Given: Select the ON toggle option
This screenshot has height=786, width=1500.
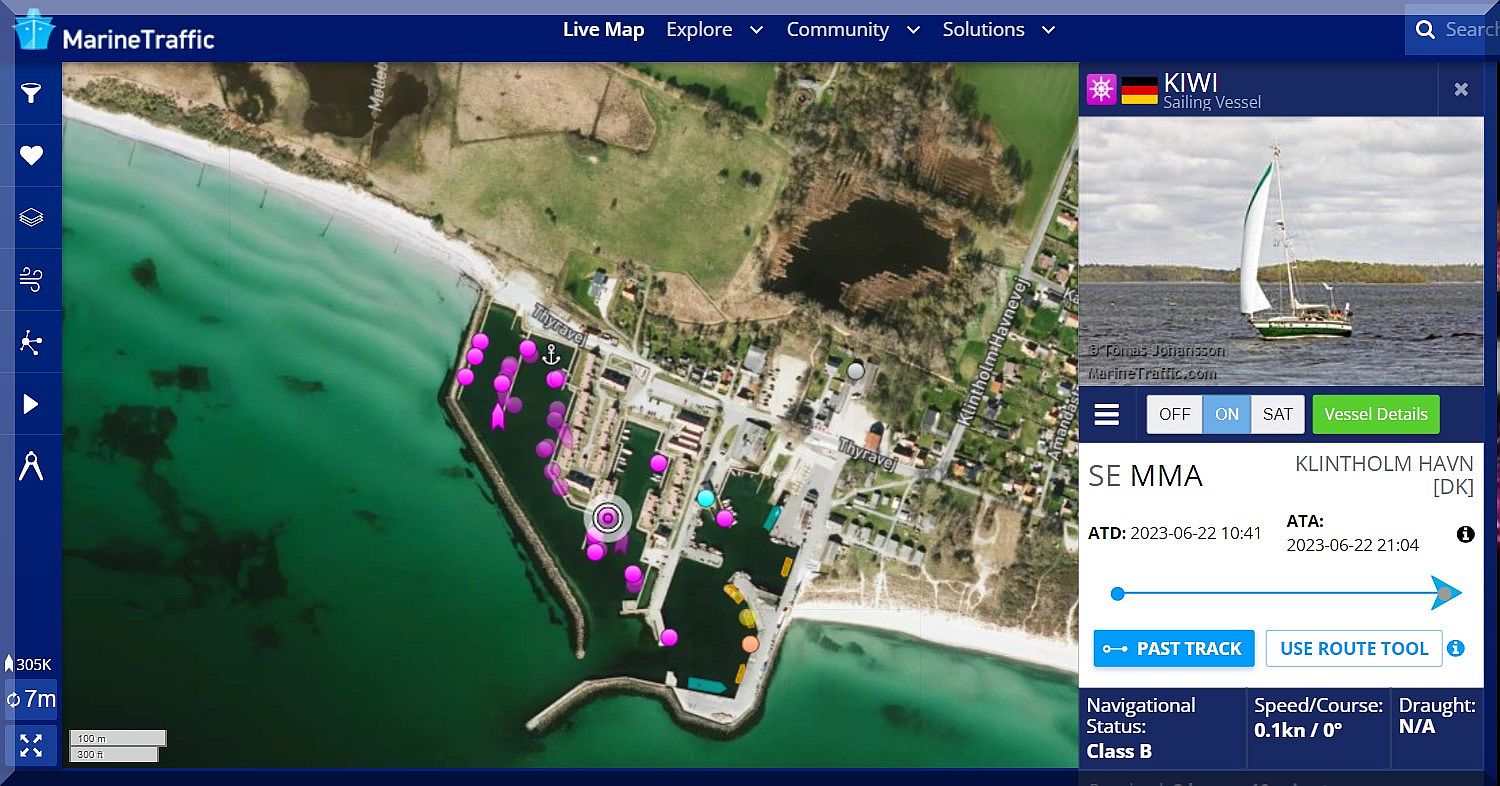Looking at the screenshot, I should (1227, 415).
